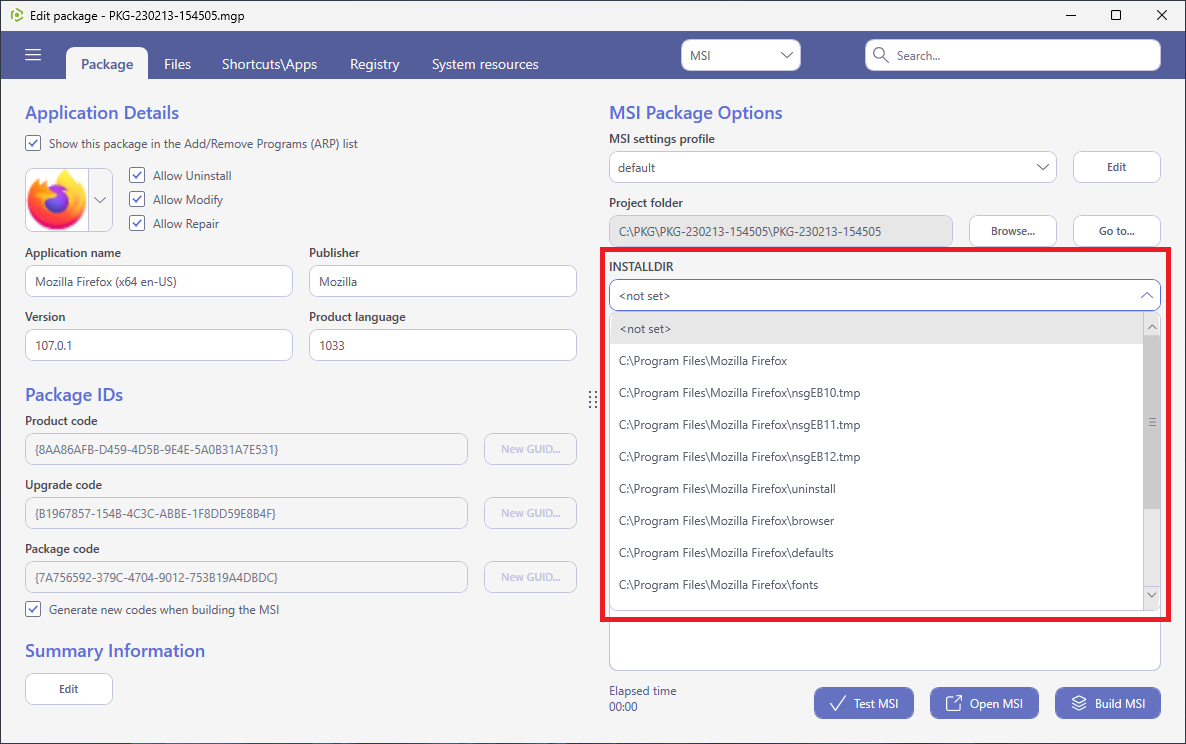Collapse the INSTALLDIR dropdown

[1147, 296]
